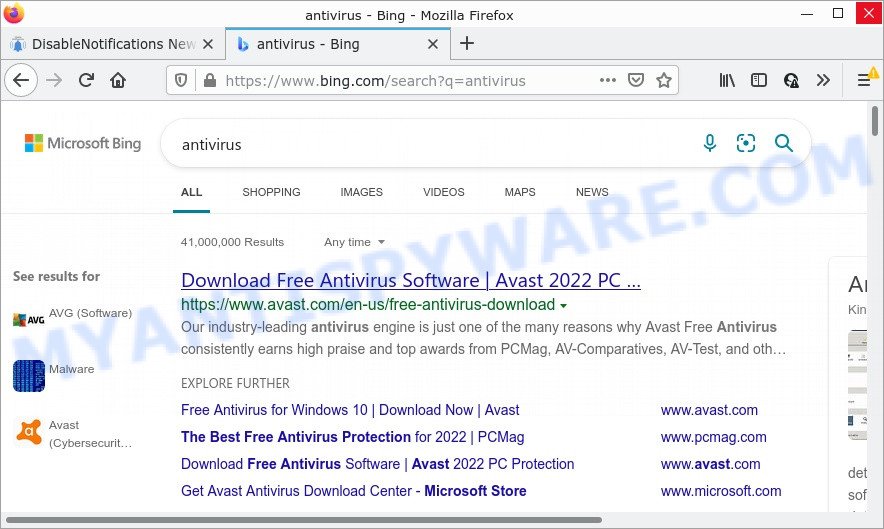Open the Firefox hamburger menu
The height and width of the screenshot is (529, 884).
(x=864, y=81)
